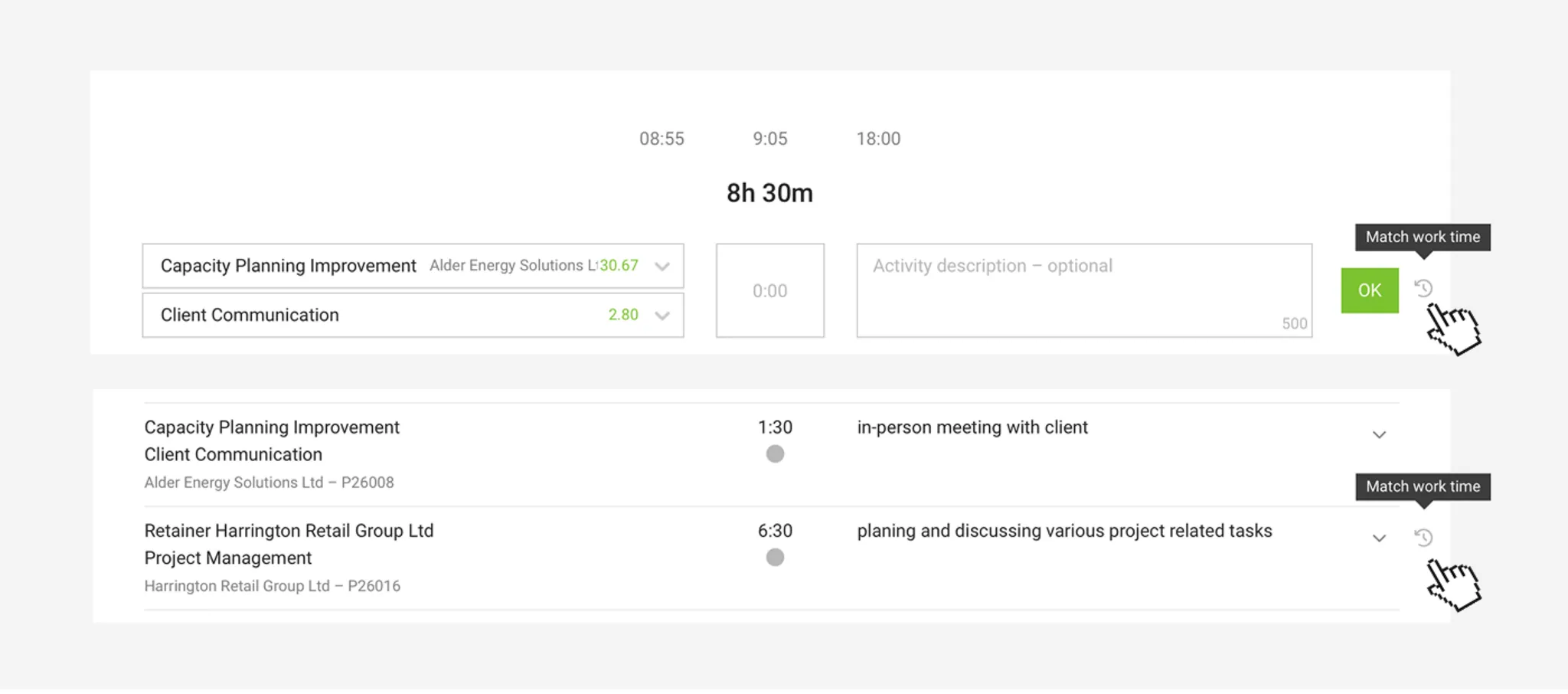The height and width of the screenshot is (694, 1568).
Task: Click the 2.80 green value in task dropdown
Action: click(x=623, y=315)
